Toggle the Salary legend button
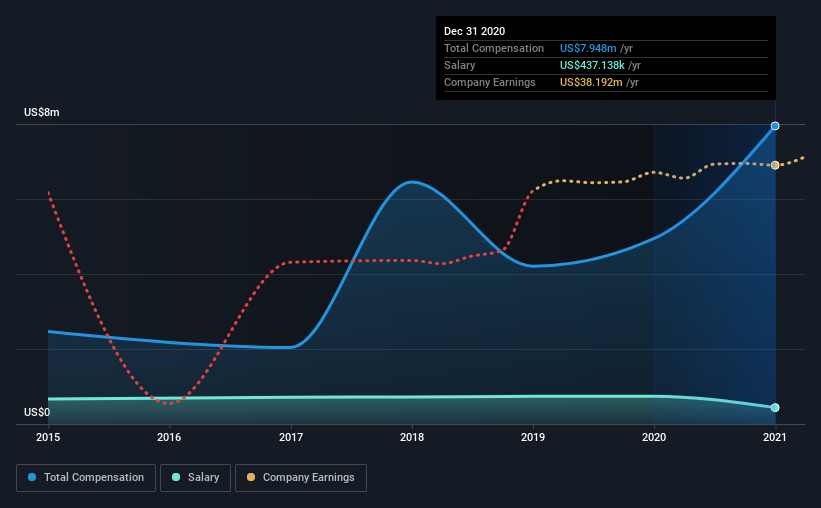 (195, 478)
